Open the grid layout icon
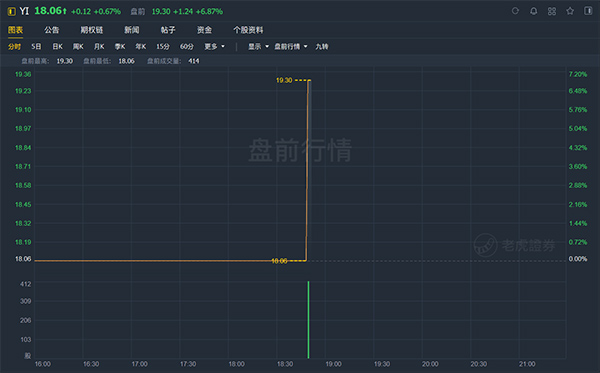The height and width of the screenshot is (373, 600). tap(552, 11)
